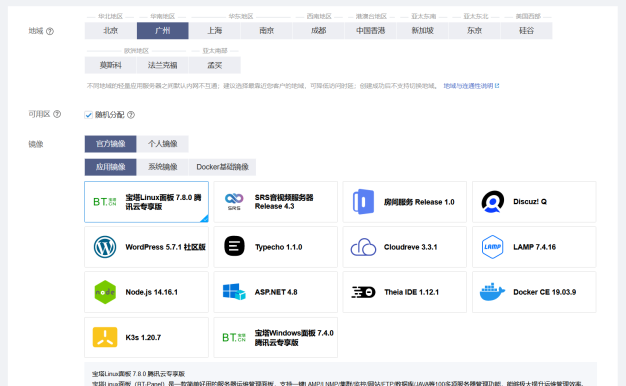Switch to 系统镜像 tab

(162, 167)
